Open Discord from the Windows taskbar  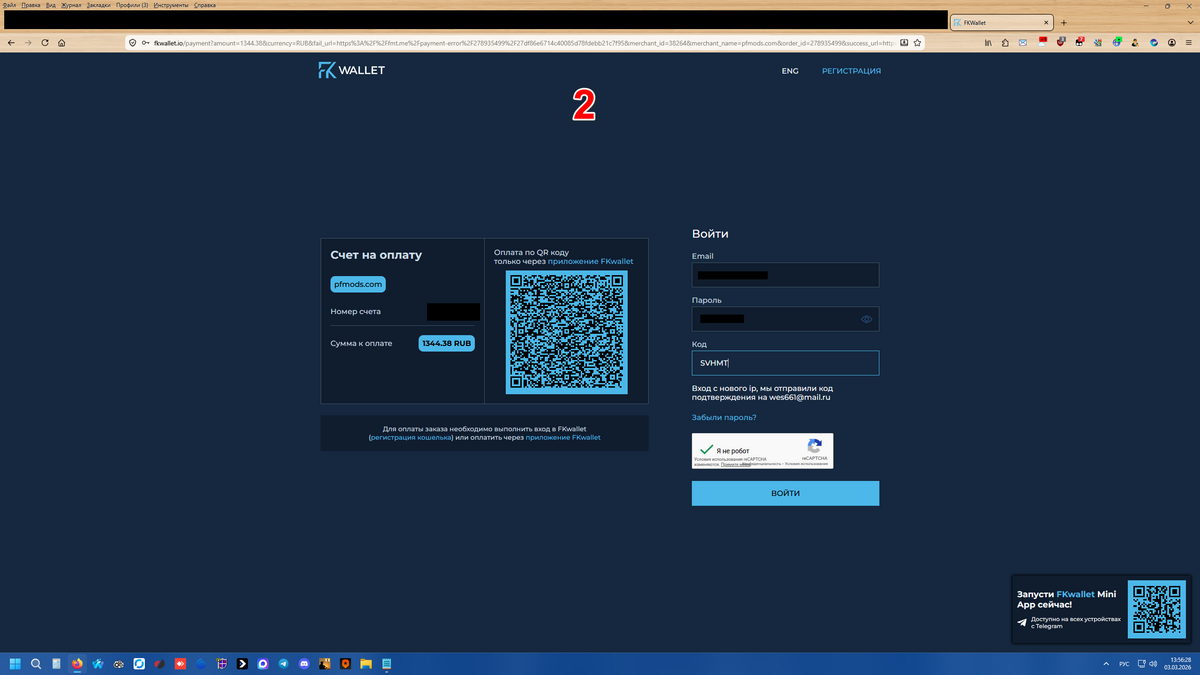(x=304, y=664)
